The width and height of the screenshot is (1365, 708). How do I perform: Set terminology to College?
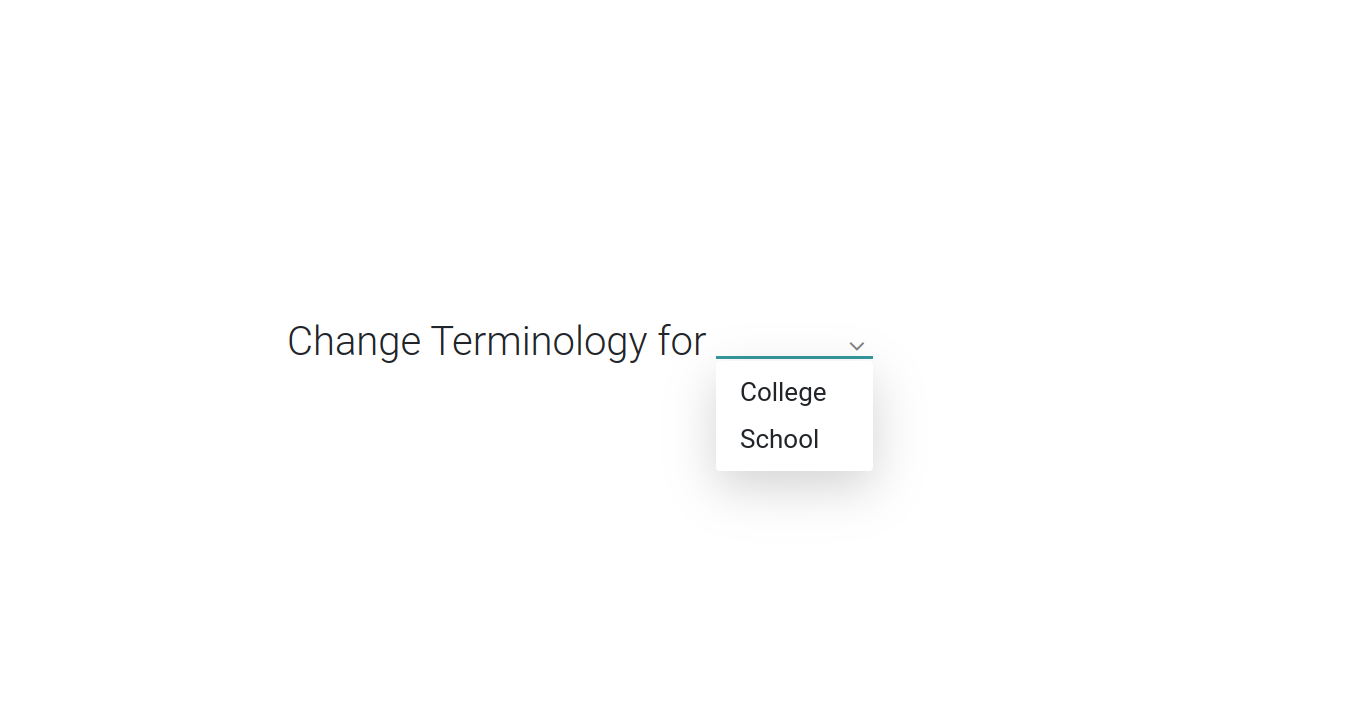794,392
